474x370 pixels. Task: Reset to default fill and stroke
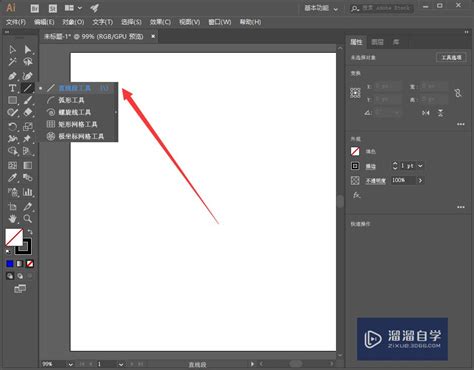pos(8,252)
